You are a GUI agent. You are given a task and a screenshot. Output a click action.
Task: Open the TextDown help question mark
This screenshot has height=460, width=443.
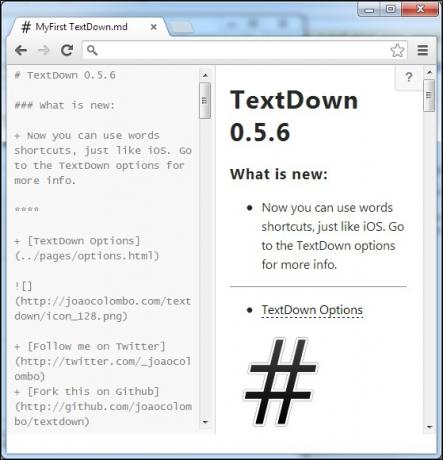tap(409, 77)
